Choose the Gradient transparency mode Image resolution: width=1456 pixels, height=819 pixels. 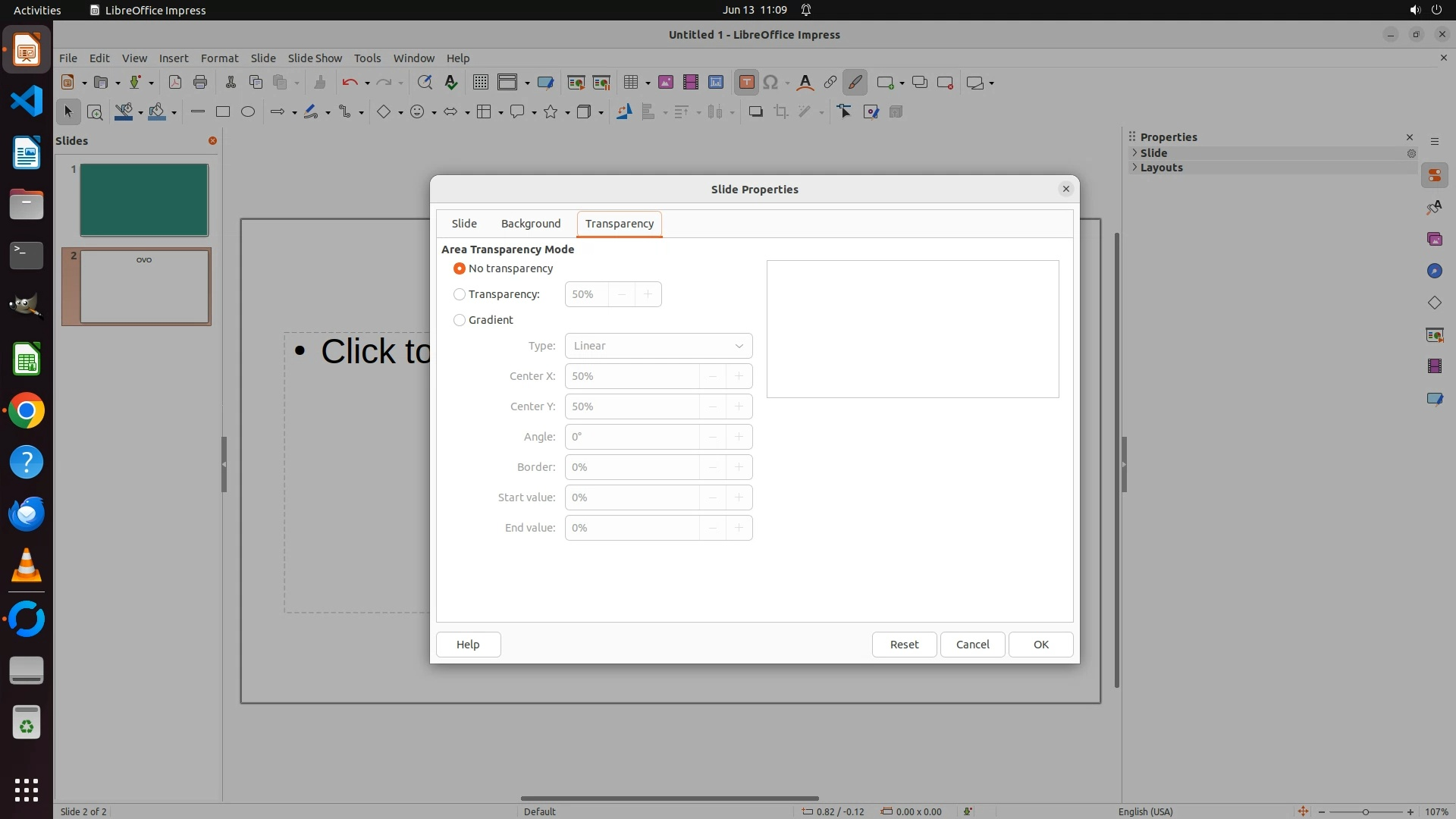click(x=460, y=320)
